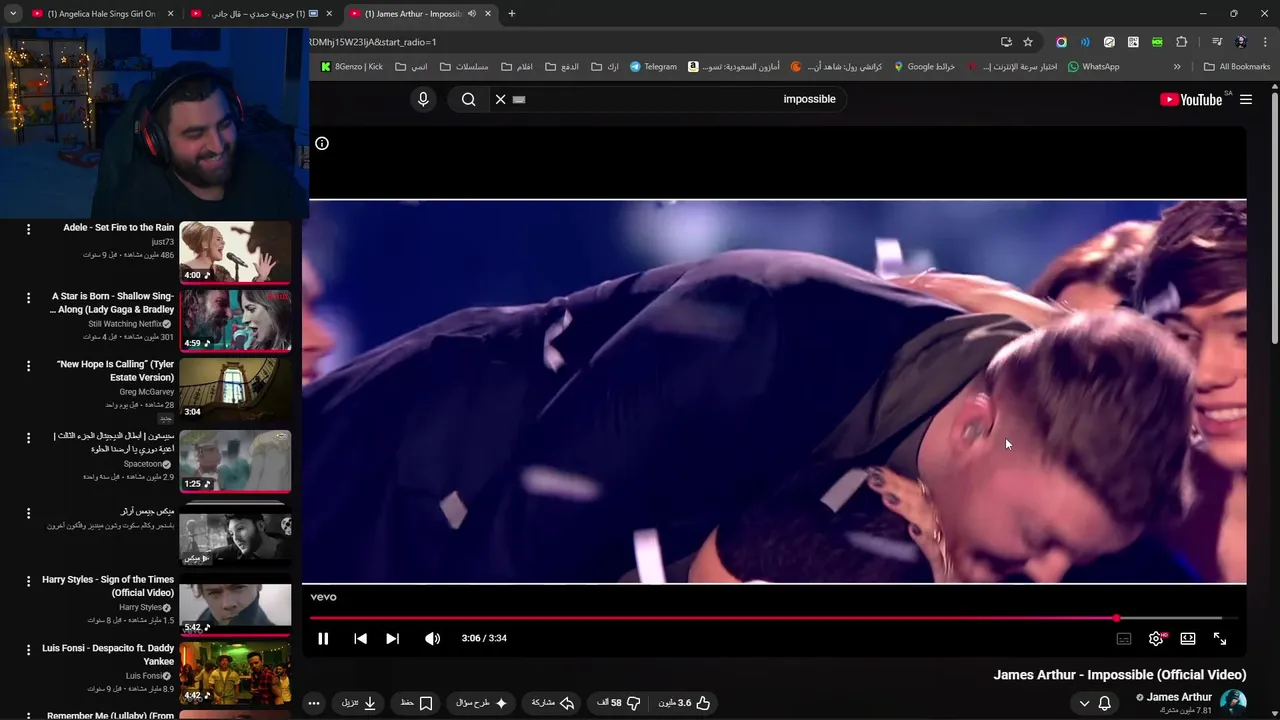Open the All Bookmarks folder

coord(1237,67)
